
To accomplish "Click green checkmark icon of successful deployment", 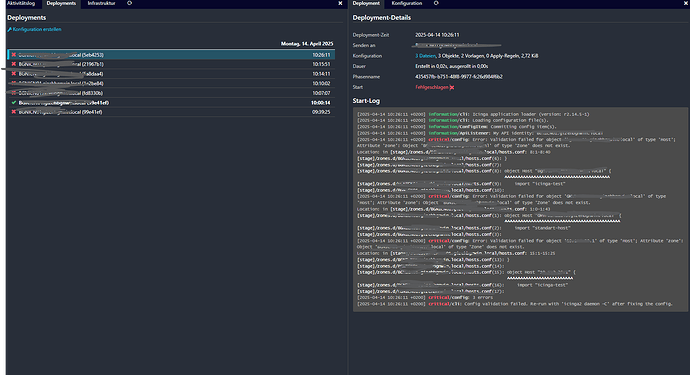I will (x=14, y=103).
